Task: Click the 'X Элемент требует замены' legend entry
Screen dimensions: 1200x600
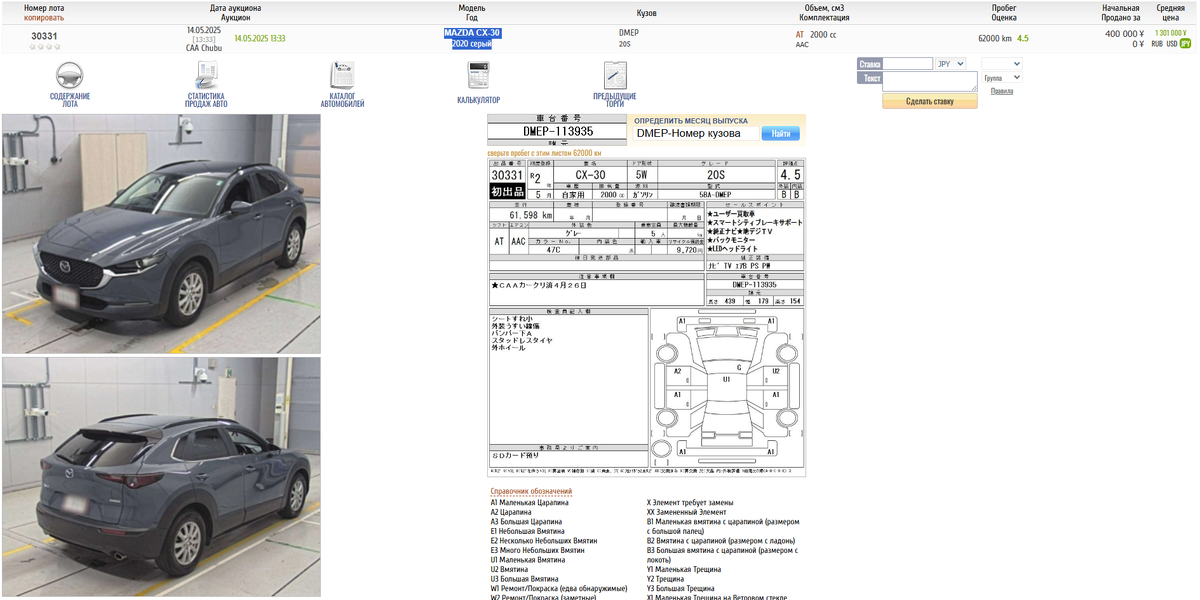Action: 690,502
